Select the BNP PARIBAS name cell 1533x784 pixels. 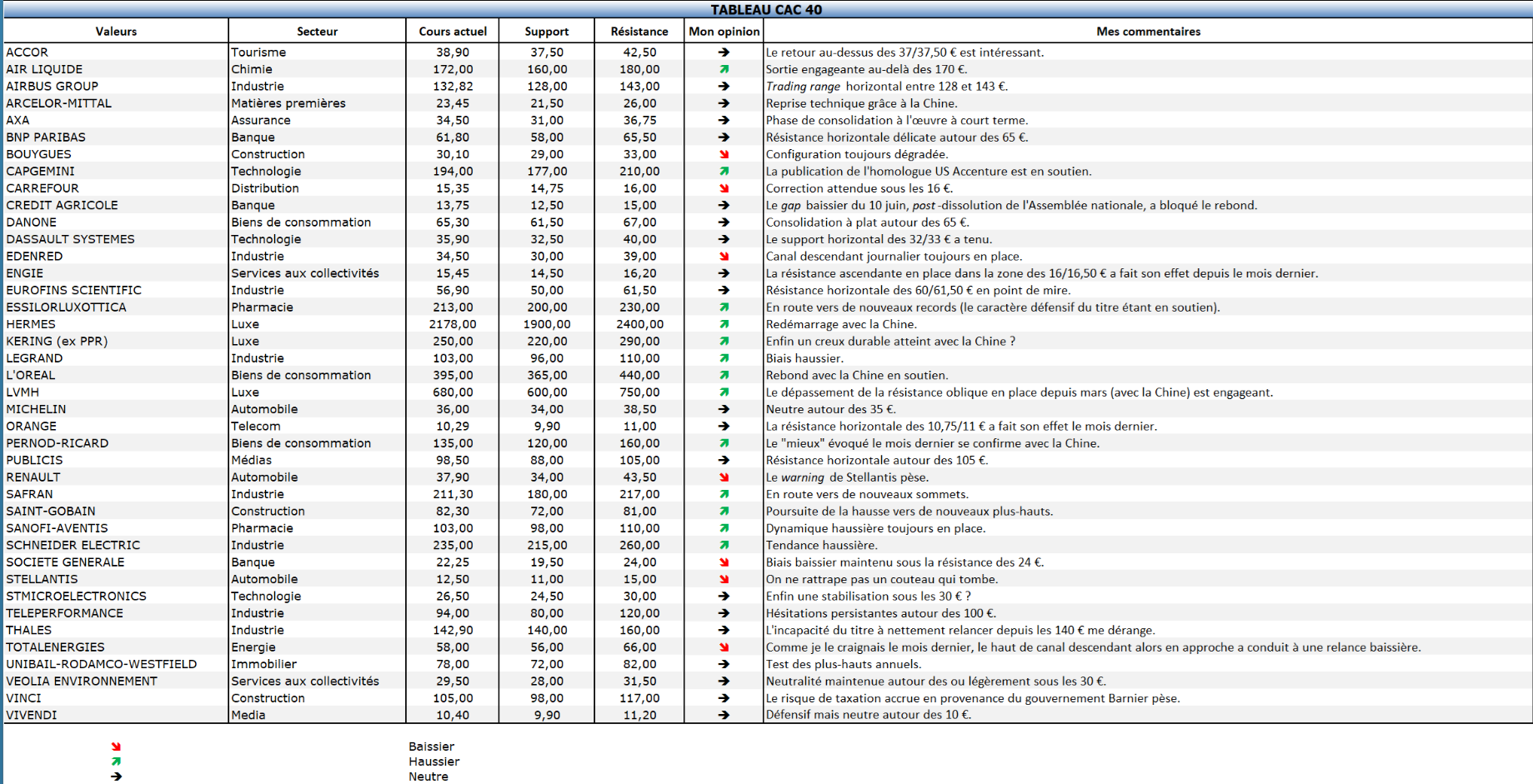pyautogui.click(x=116, y=137)
